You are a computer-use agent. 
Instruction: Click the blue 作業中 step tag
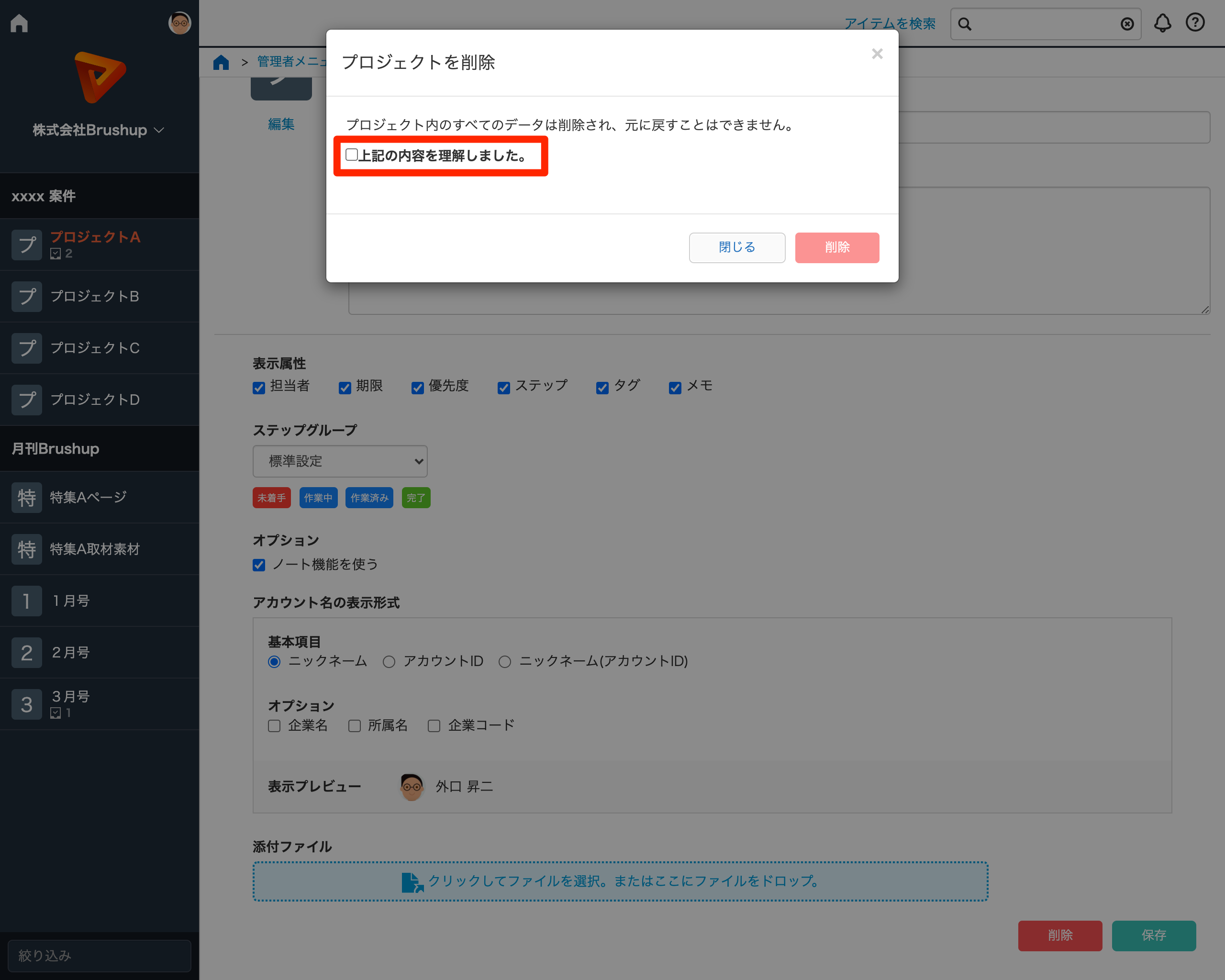(x=318, y=498)
